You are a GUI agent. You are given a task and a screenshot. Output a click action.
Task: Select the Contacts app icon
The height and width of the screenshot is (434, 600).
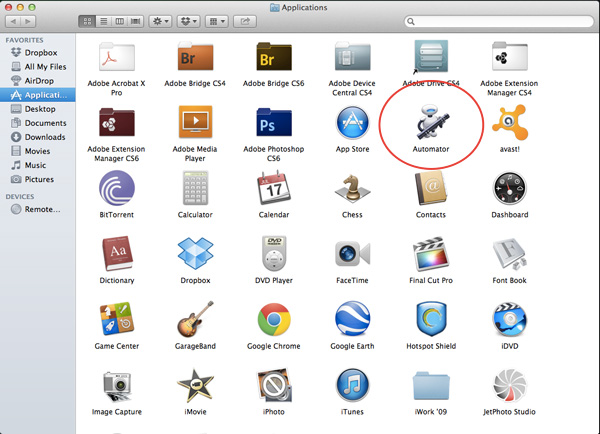431,188
